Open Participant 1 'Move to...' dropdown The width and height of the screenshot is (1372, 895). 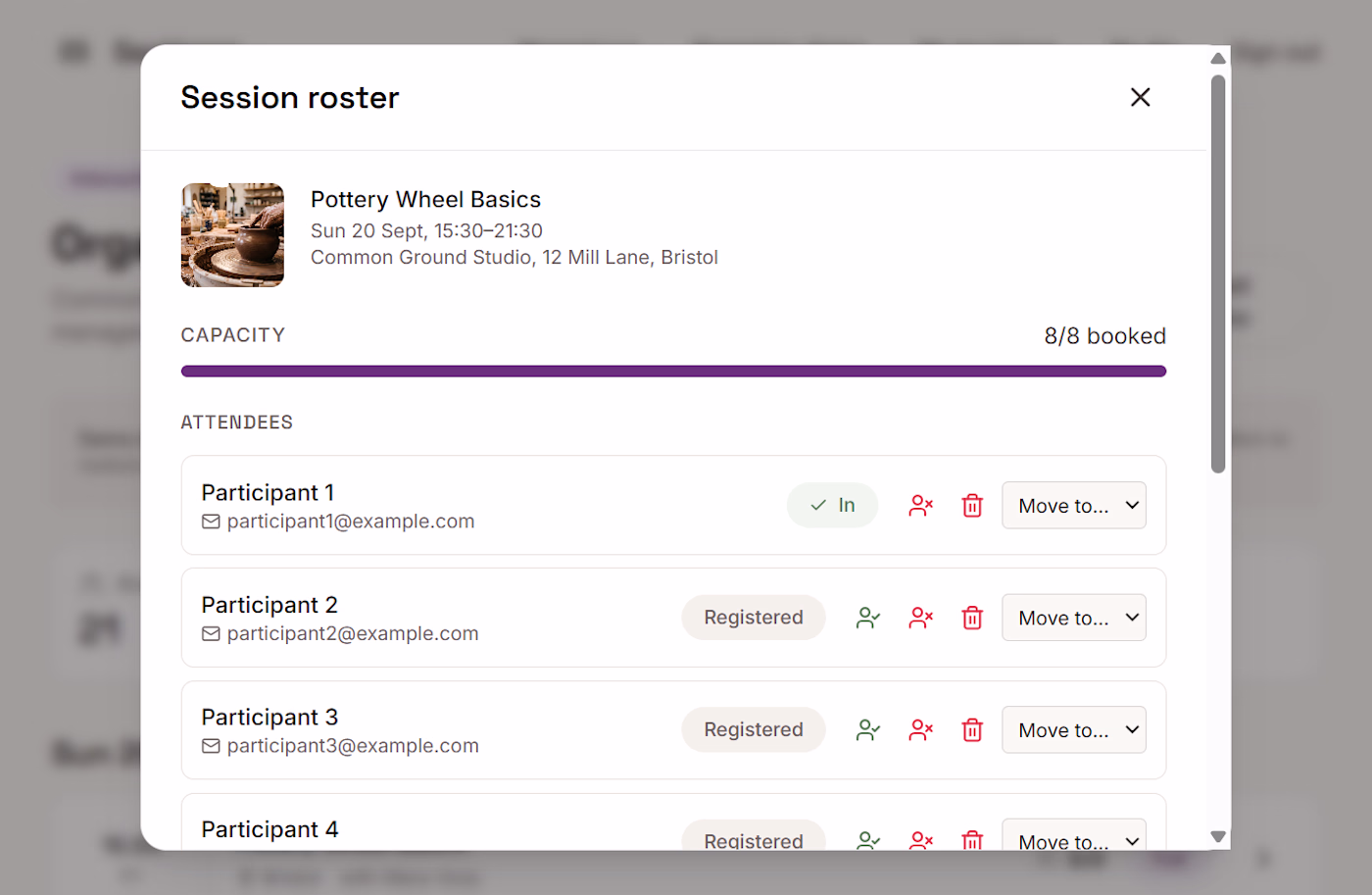1074,506
